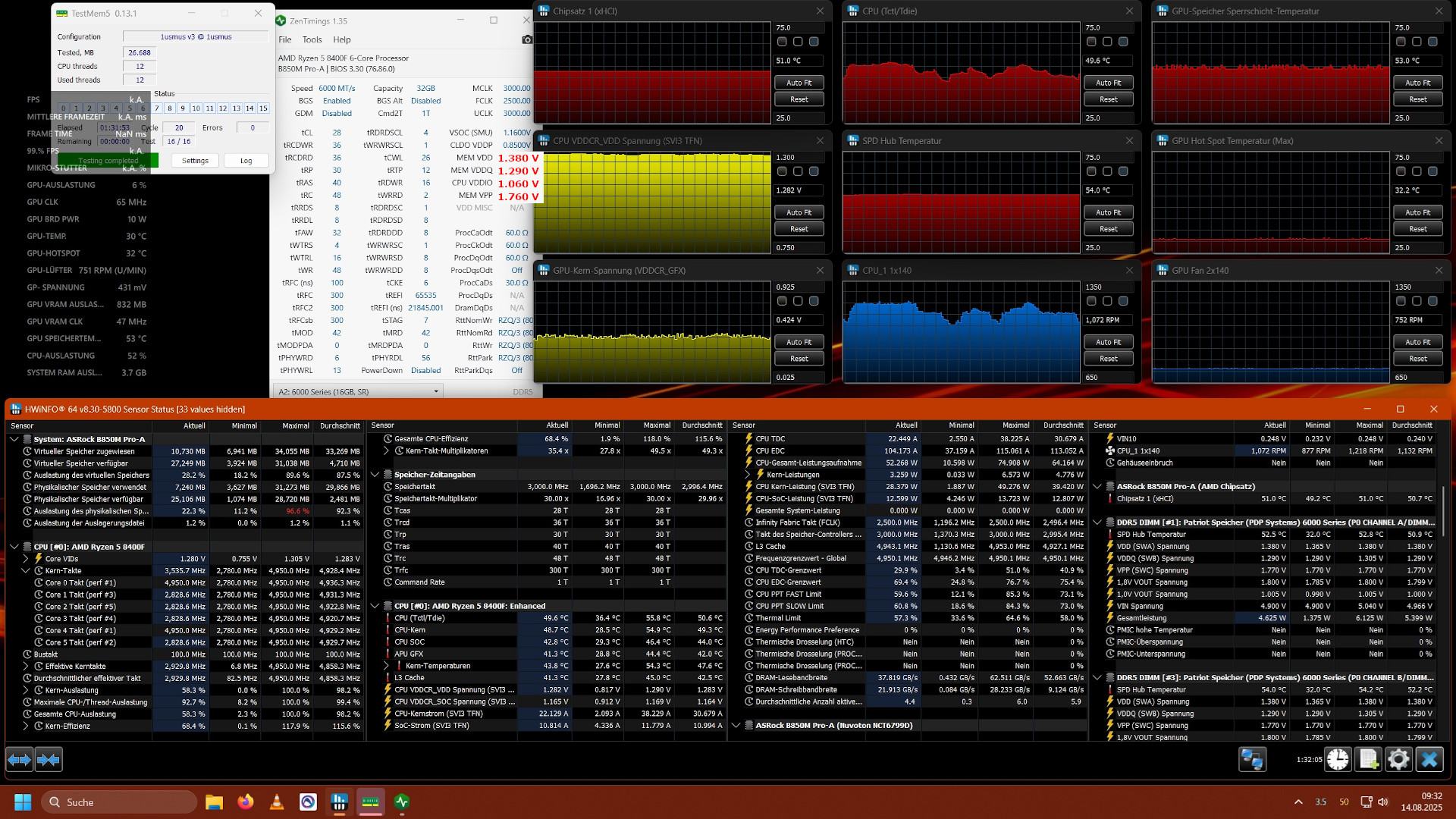
Task: Toggle first checkbox in CPU (Tctl/Tdie) graph
Action: (x=1091, y=42)
